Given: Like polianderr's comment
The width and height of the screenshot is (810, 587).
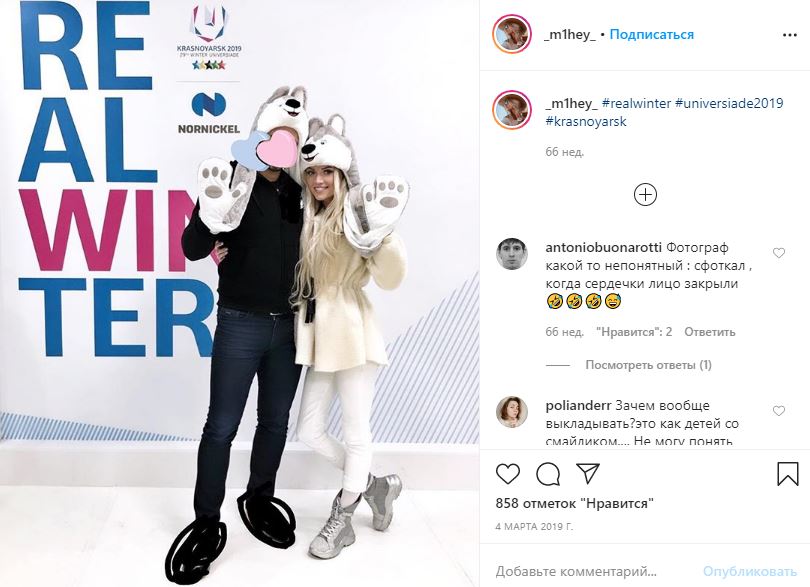Looking at the screenshot, I should point(778,411).
